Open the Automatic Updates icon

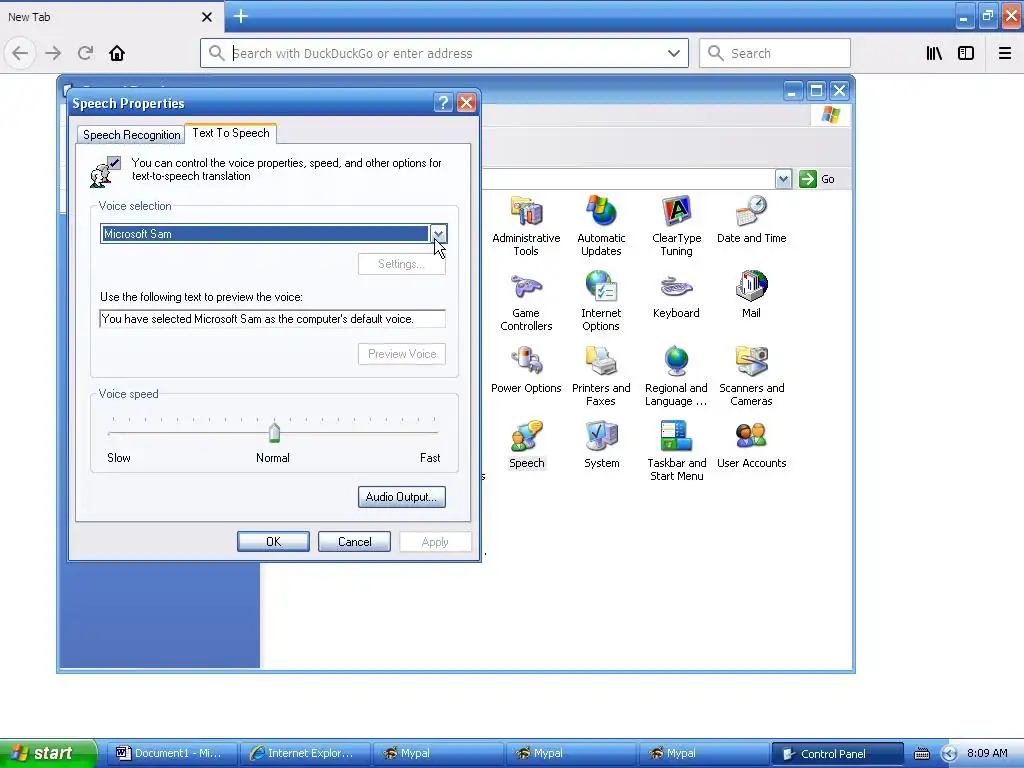(601, 225)
